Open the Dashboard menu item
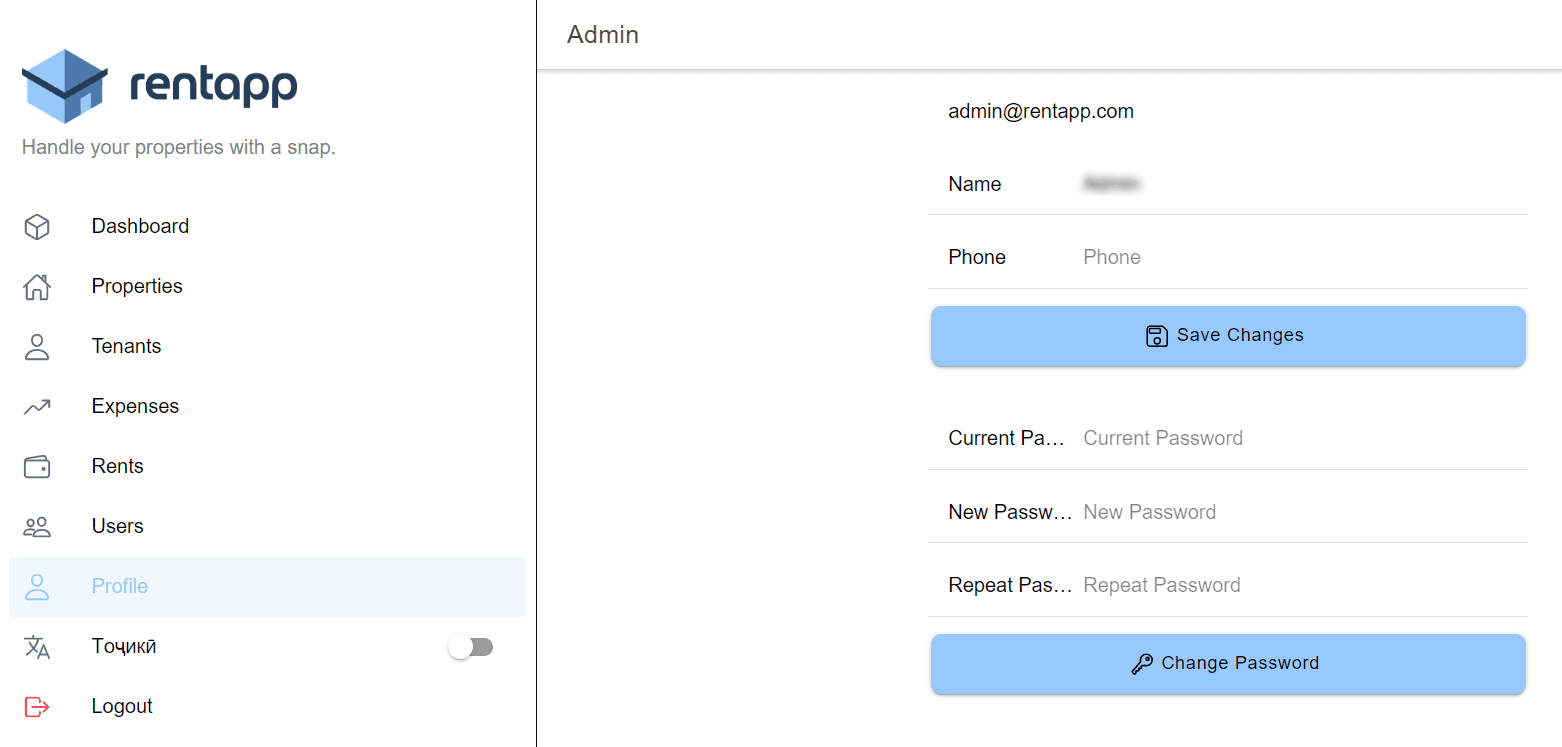This screenshot has width=1562, height=747. point(140,227)
